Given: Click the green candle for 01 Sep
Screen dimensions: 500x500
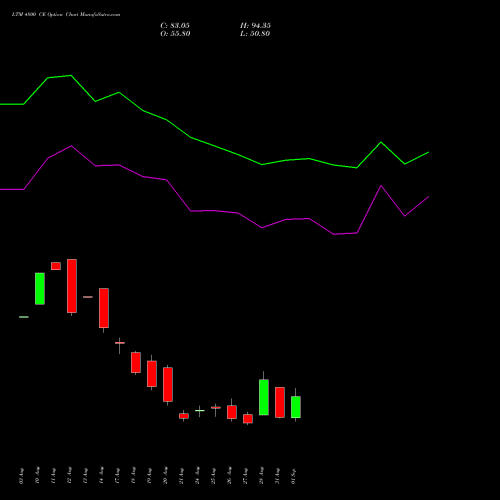Looking at the screenshot, I should (x=296, y=407).
